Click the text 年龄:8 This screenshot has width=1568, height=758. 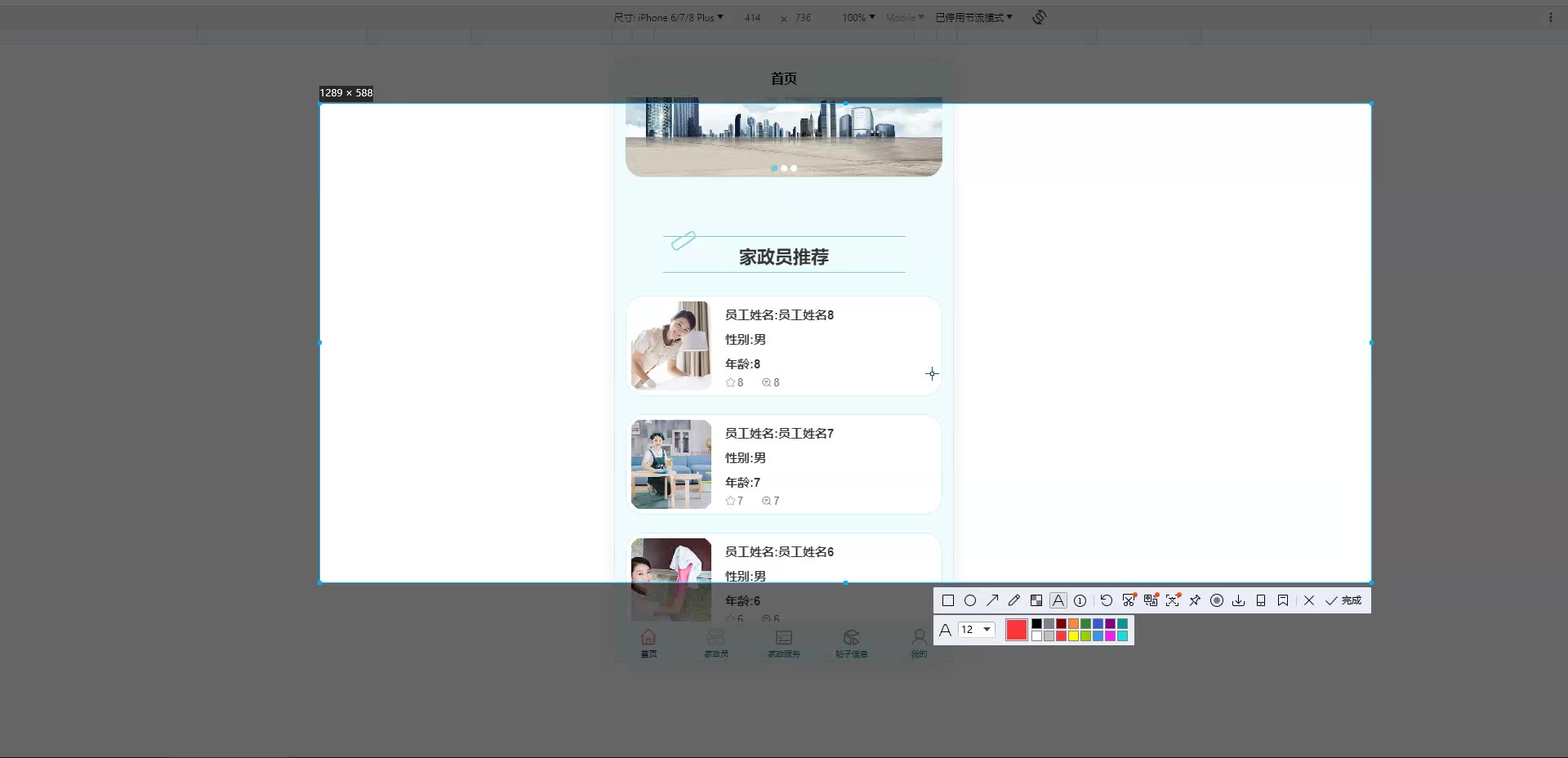(742, 364)
